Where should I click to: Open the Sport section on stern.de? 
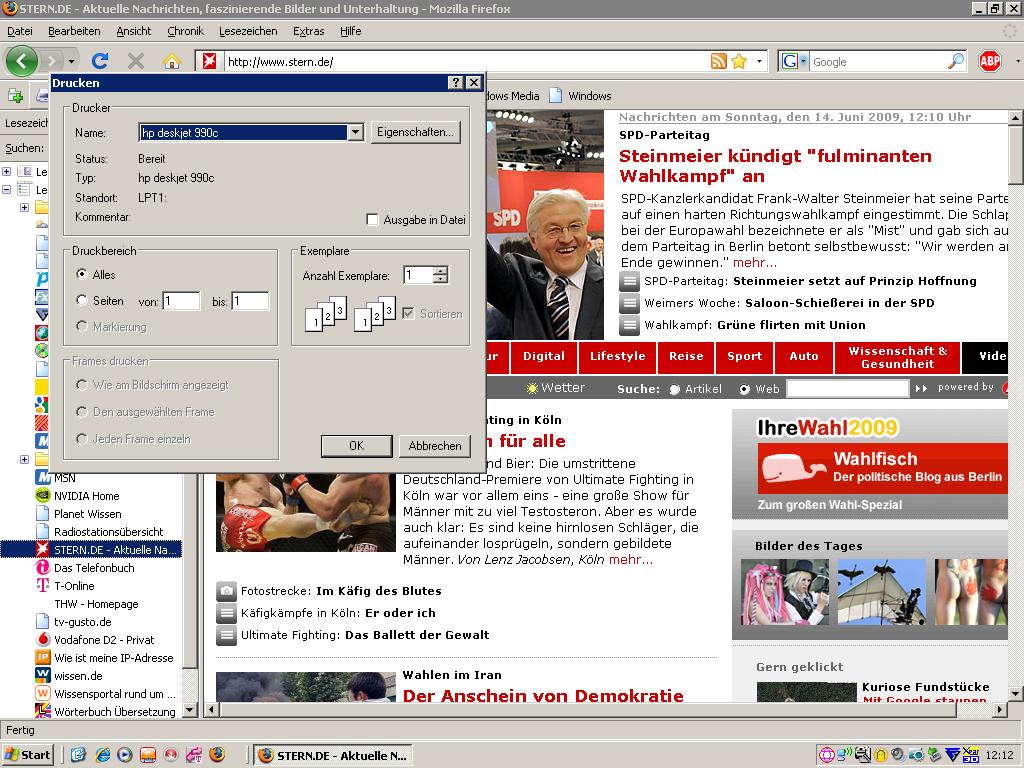pos(744,357)
